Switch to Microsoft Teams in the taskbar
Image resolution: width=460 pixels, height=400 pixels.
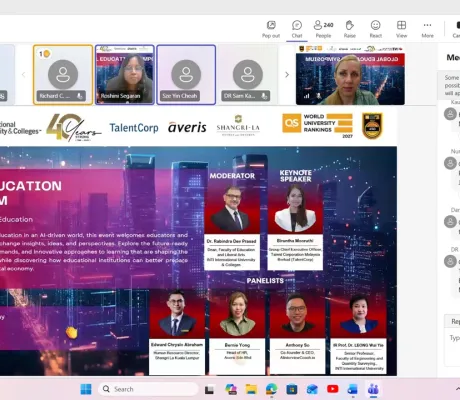[373, 389]
